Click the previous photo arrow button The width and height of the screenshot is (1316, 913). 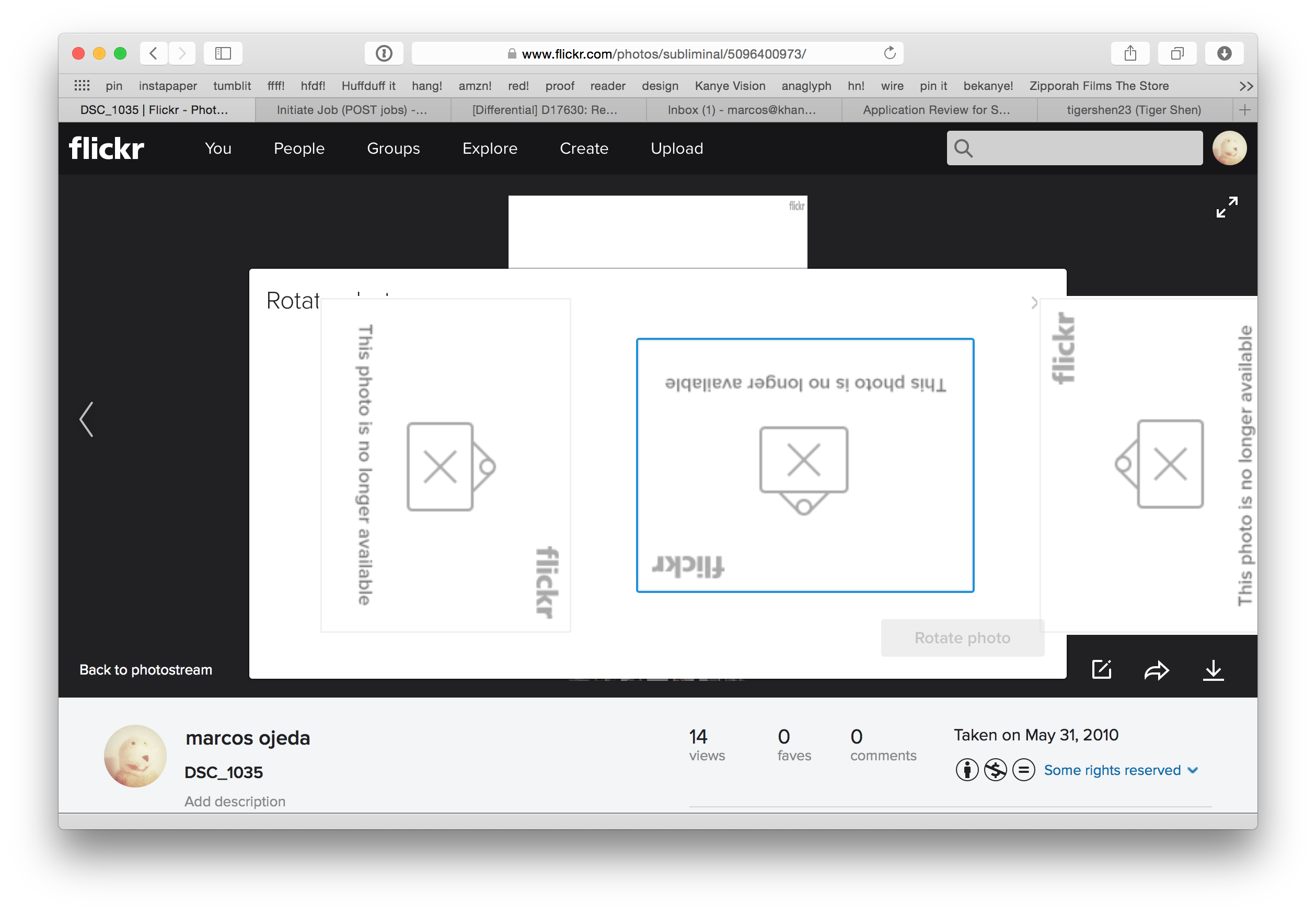88,419
